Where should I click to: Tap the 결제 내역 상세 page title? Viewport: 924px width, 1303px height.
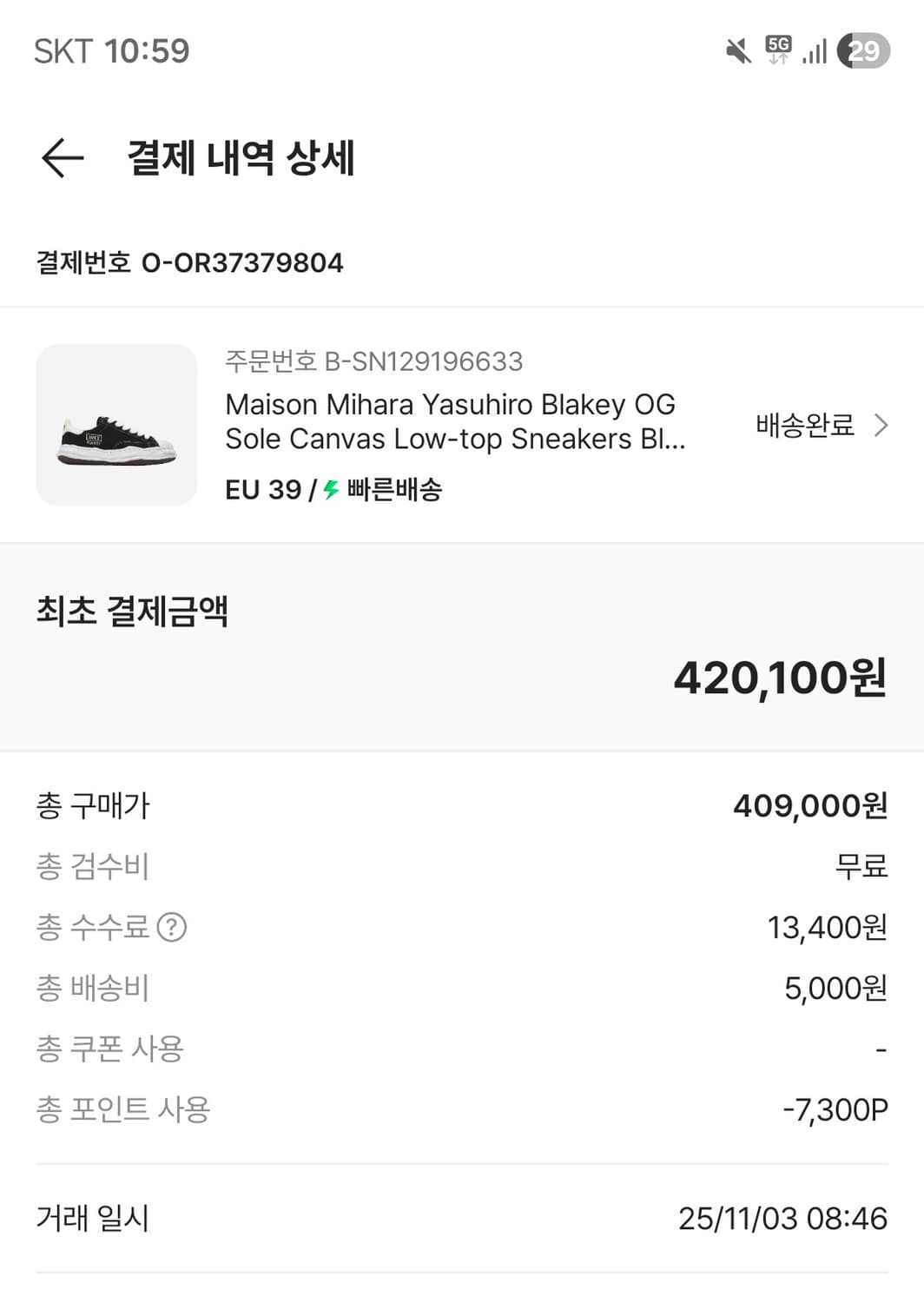coord(241,158)
